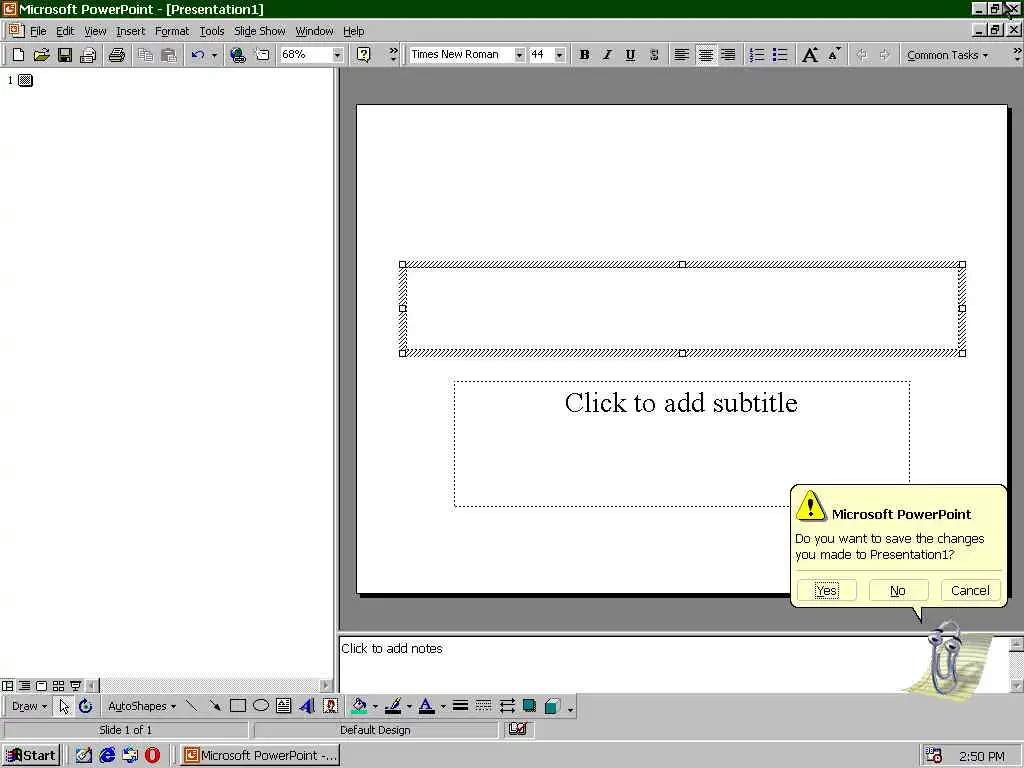Viewport: 1024px width, 768px height.
Task: Toggle Bold formatting
Action: tap(584, 55)
